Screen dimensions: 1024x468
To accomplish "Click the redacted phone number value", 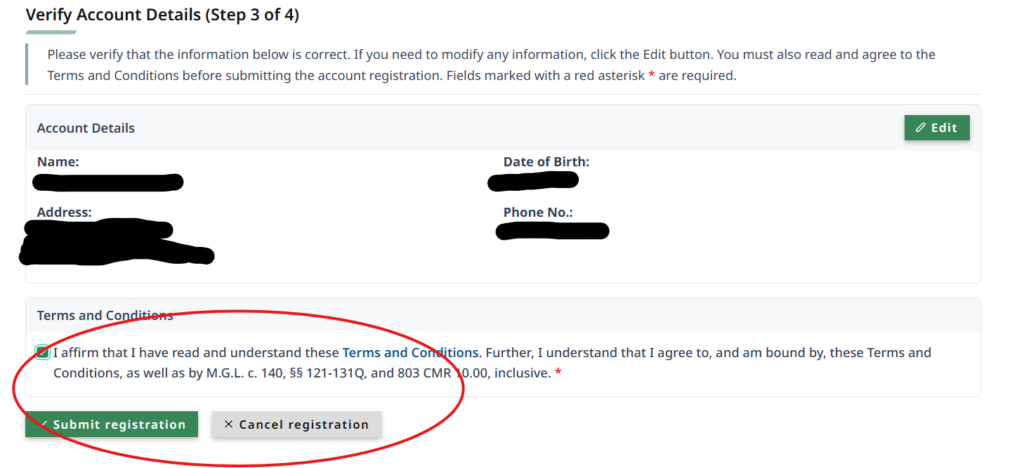I will coord(552,231).
